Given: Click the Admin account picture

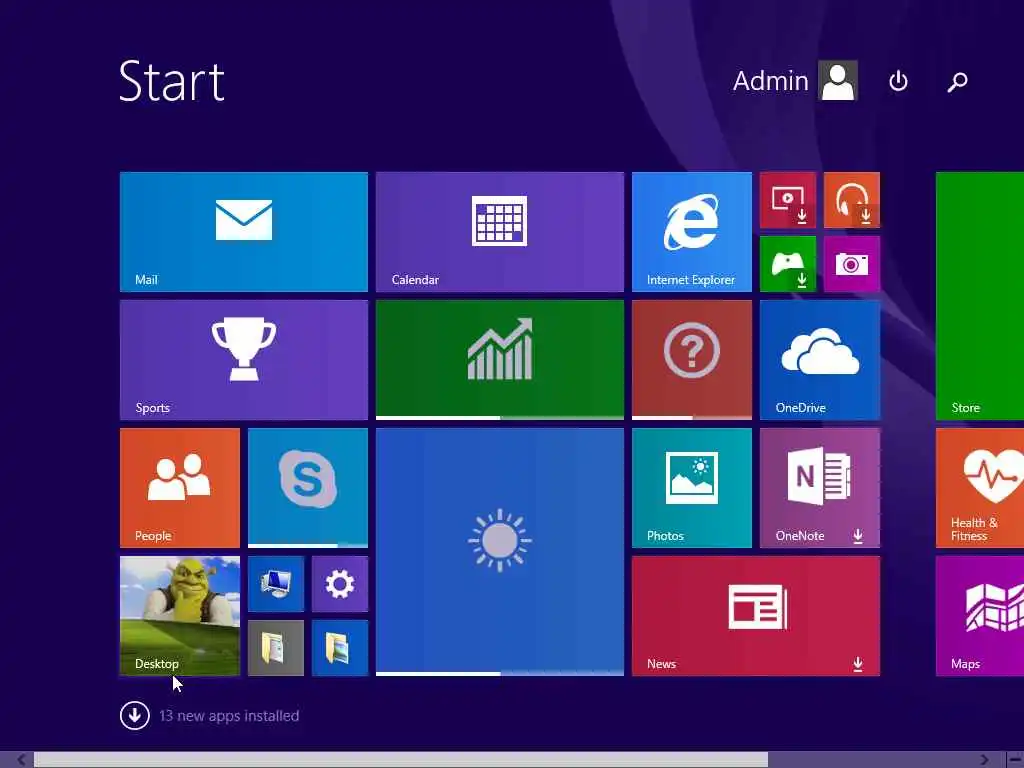Looking at the screenshot, I should (x=838, y=81).
